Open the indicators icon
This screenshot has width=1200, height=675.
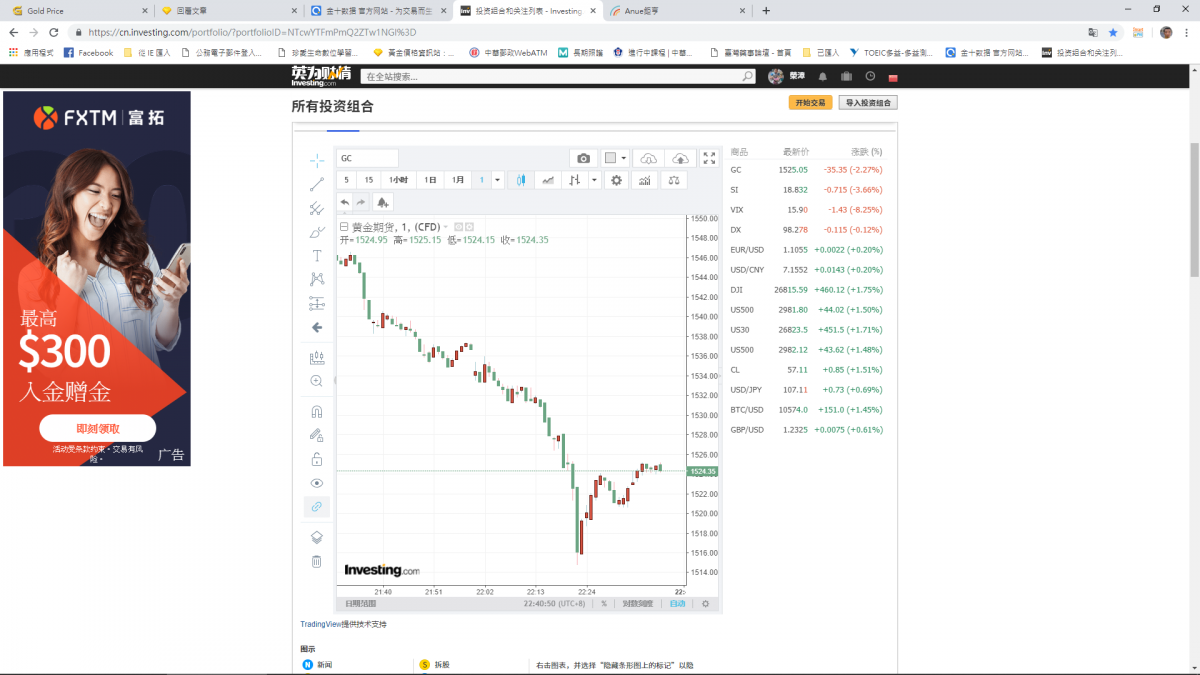pyautogui.click(x=645, y=180)
